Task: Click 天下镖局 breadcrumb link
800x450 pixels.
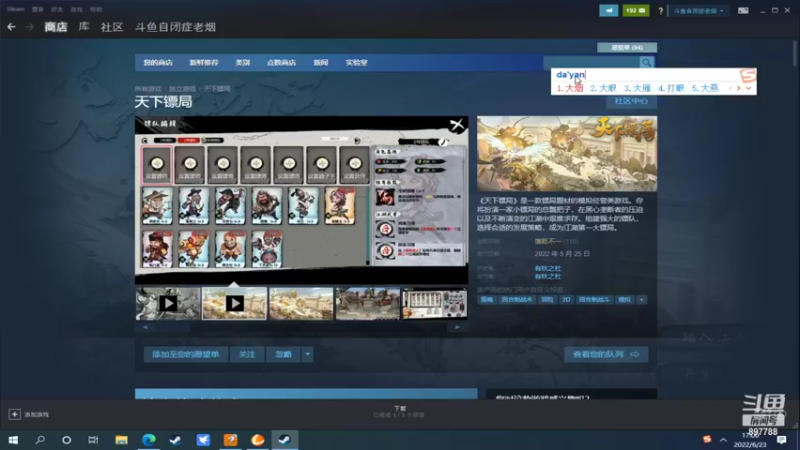Action: pyautogui.click(x=217, y=89)
